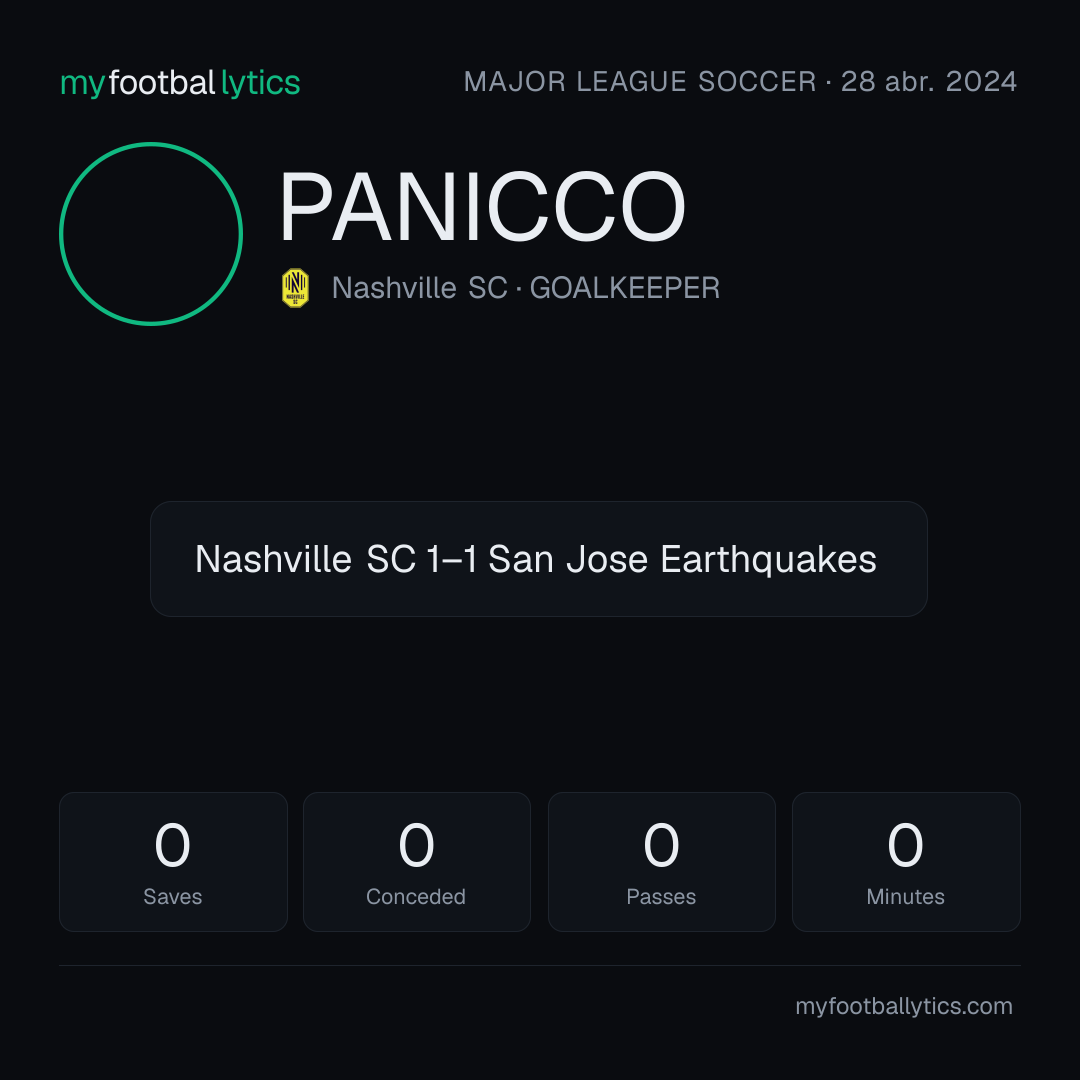This screenshot has width=1080, height=1080.
Task: Click the zero value above Passes
Action: [661, 845]
